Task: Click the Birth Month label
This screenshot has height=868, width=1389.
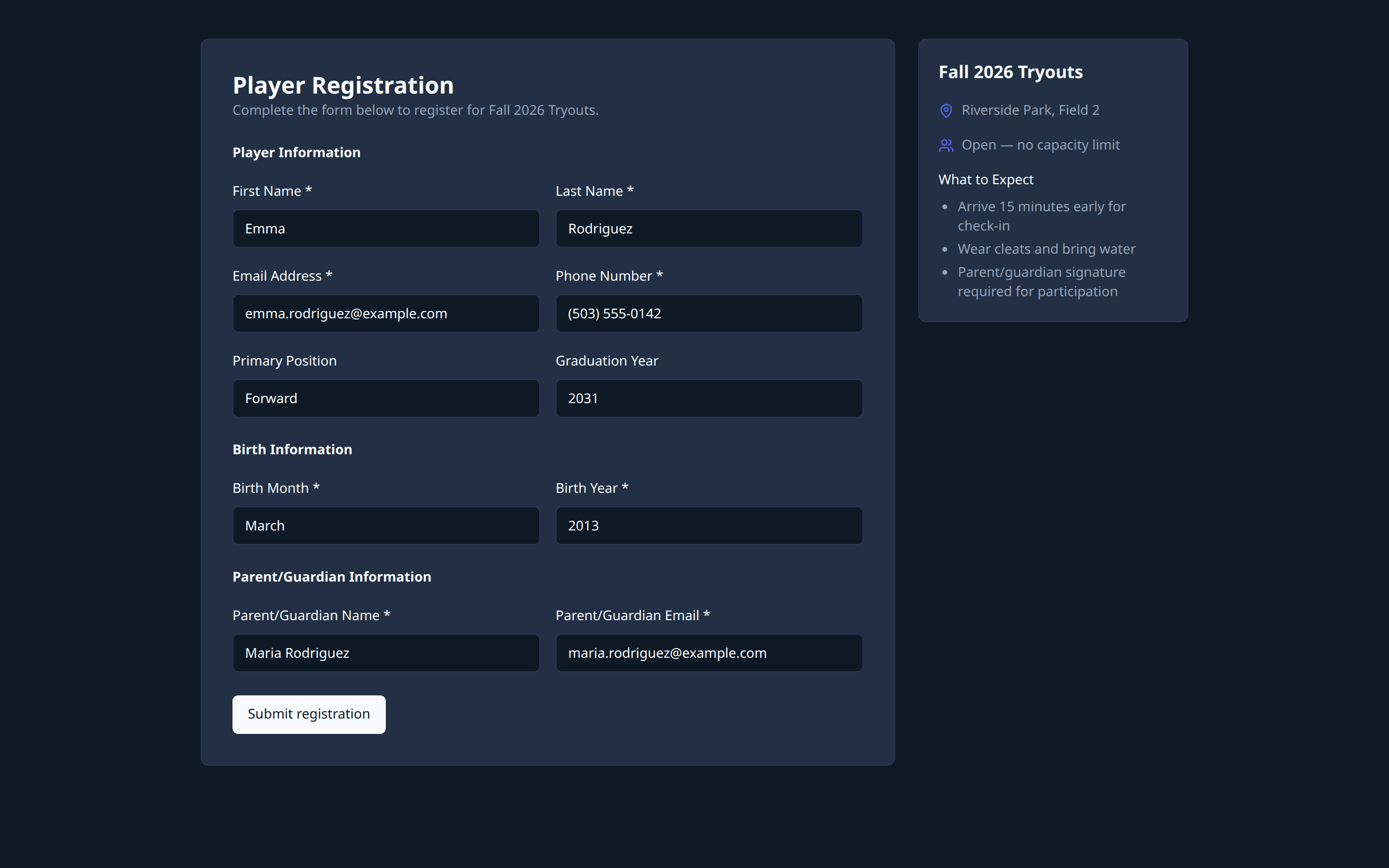Action: [276, 488]
